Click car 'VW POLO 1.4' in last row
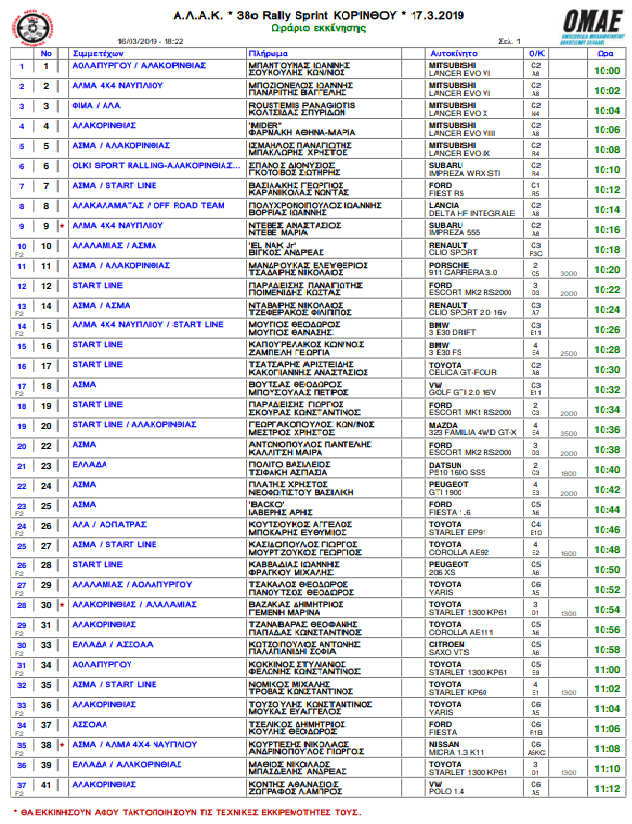The width and height of the screenshot is (632, 824). coord(447,788)
